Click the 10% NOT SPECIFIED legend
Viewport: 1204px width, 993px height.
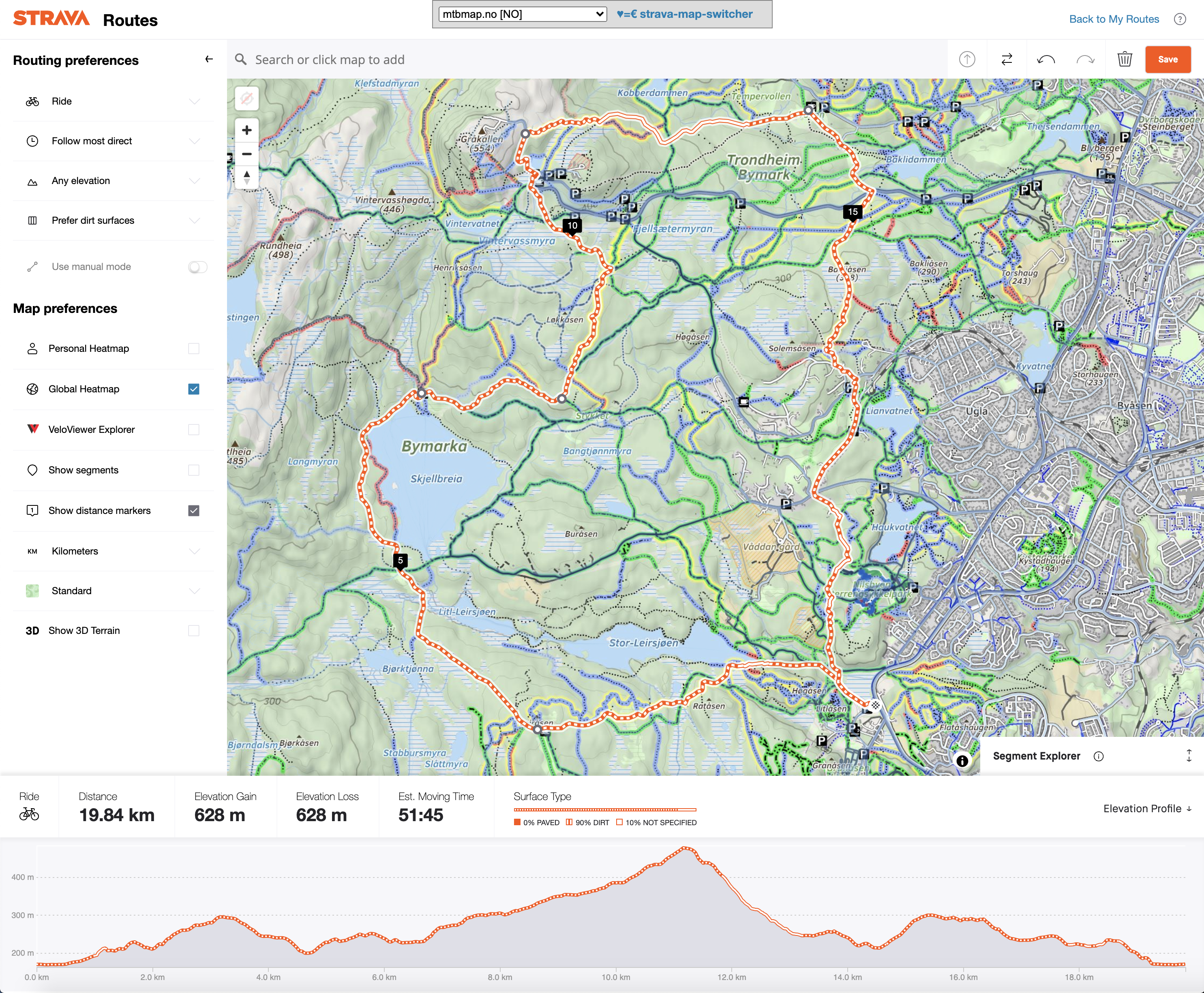click(x=656, y=822)
